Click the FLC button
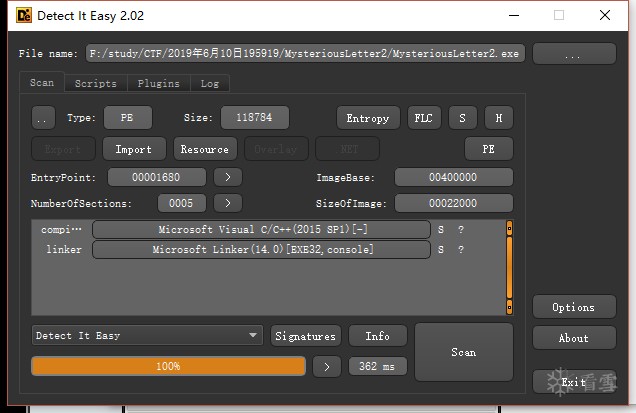Screen dimensions: 636x413 (424, 118)
